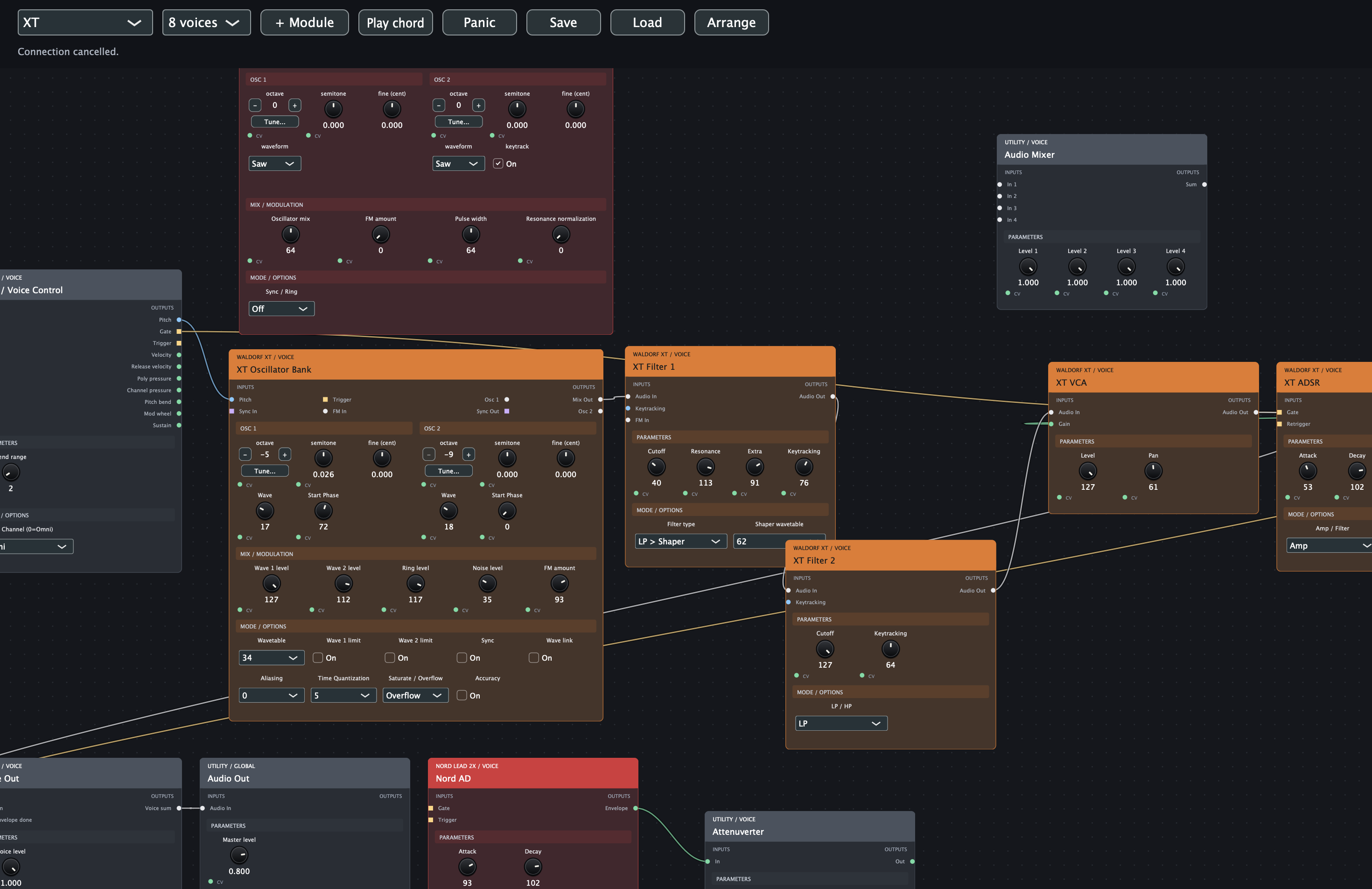Click the Audio Mixer Sum output port

click(x=1204, y=184)
